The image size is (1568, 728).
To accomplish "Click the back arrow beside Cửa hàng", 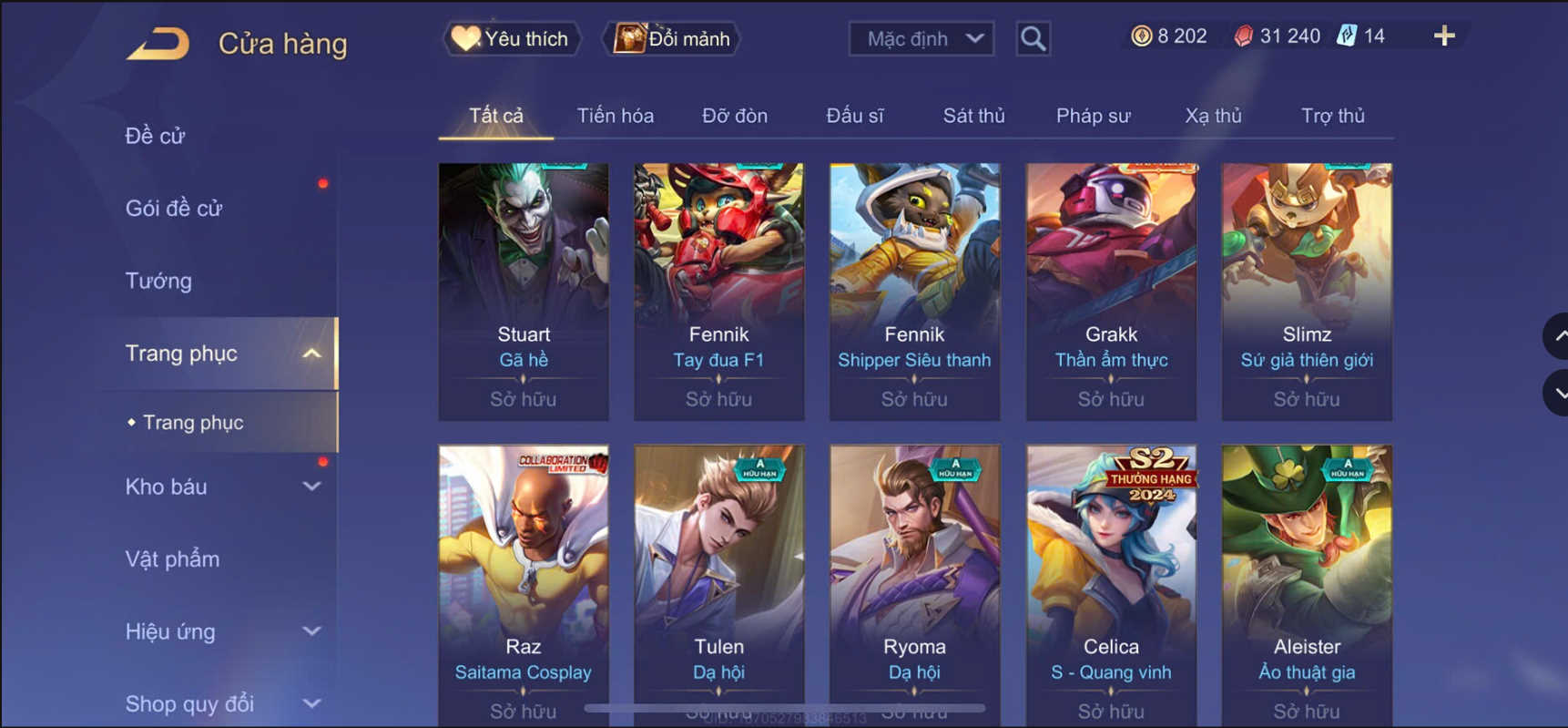I will tap(158, 43).
